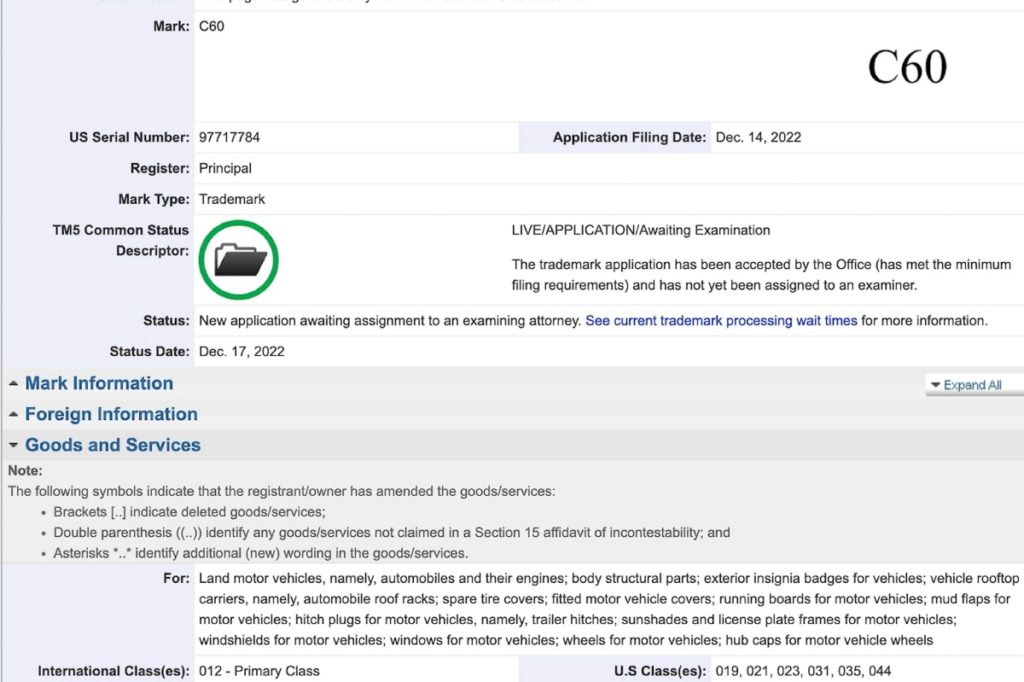Click the Application Filing Date label
The image size is (1024, 682).
[x=630, y=137]
